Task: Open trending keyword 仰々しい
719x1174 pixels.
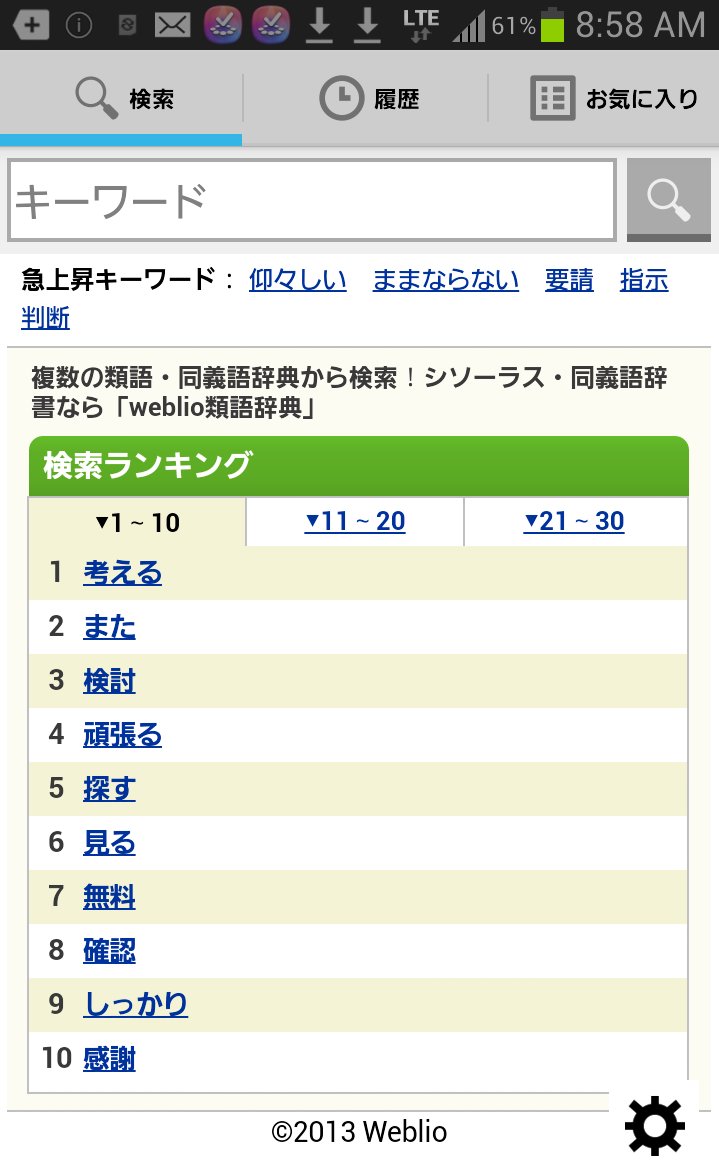Action: [298, 280]
